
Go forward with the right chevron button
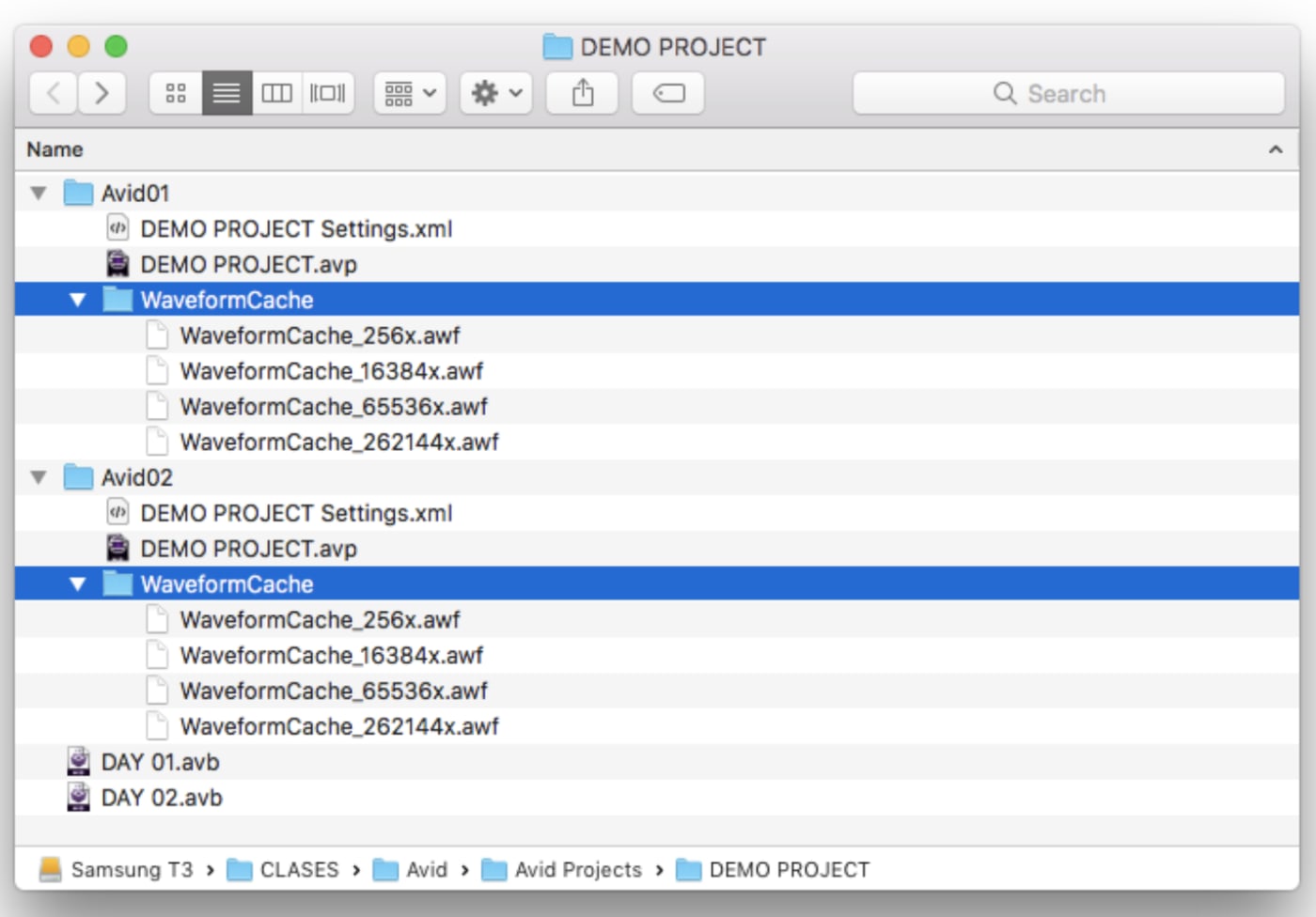102,93
